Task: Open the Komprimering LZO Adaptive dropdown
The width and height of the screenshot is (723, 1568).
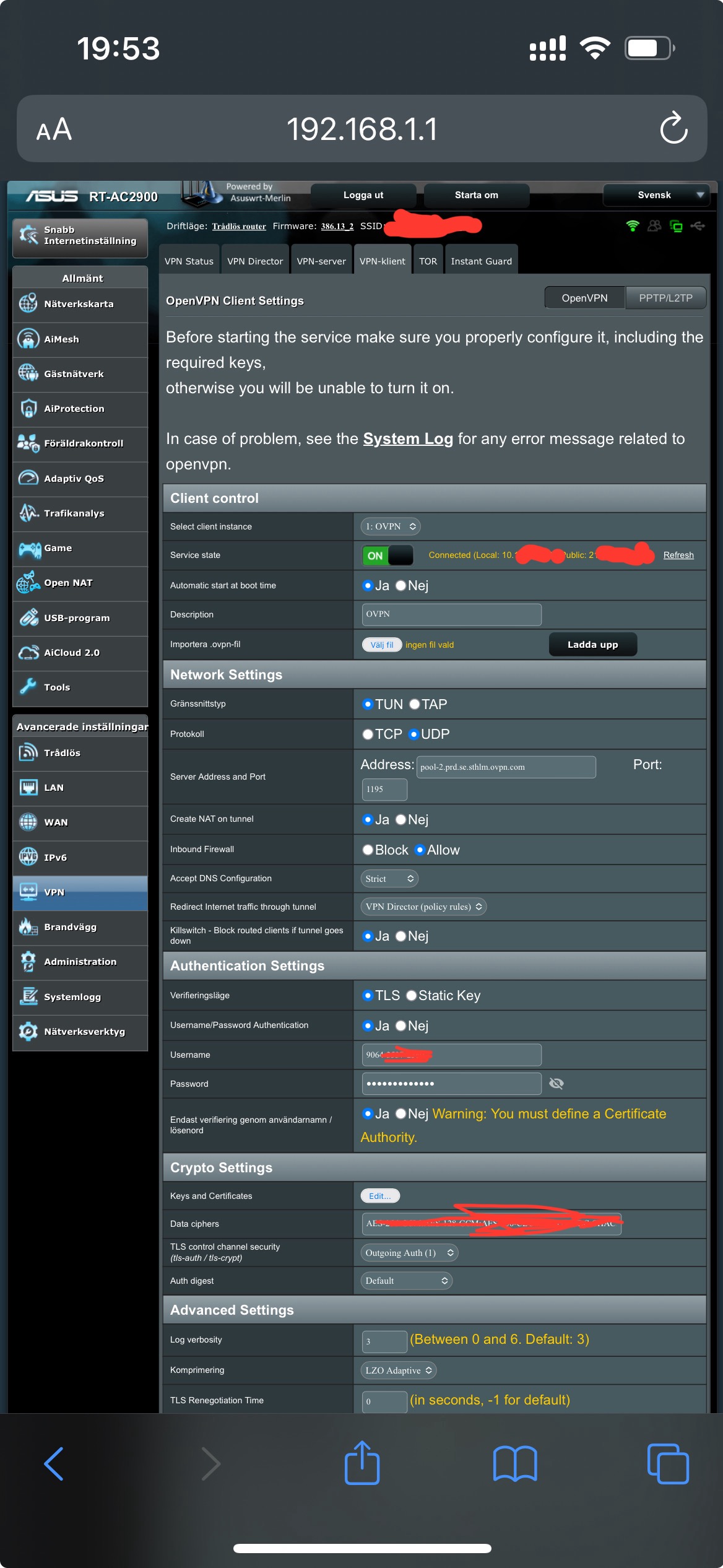Action: click(x=398, y=1370)
